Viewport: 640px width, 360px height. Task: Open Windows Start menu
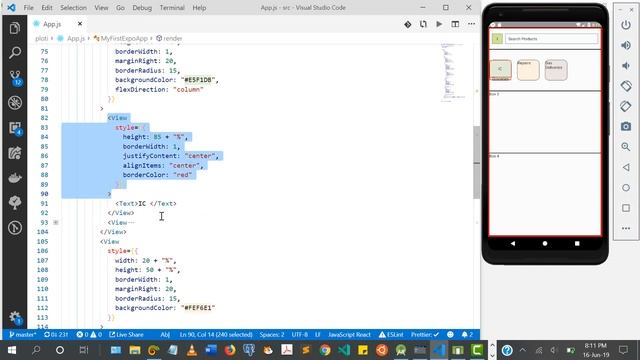pyautogui.click(x=12, y=350)
